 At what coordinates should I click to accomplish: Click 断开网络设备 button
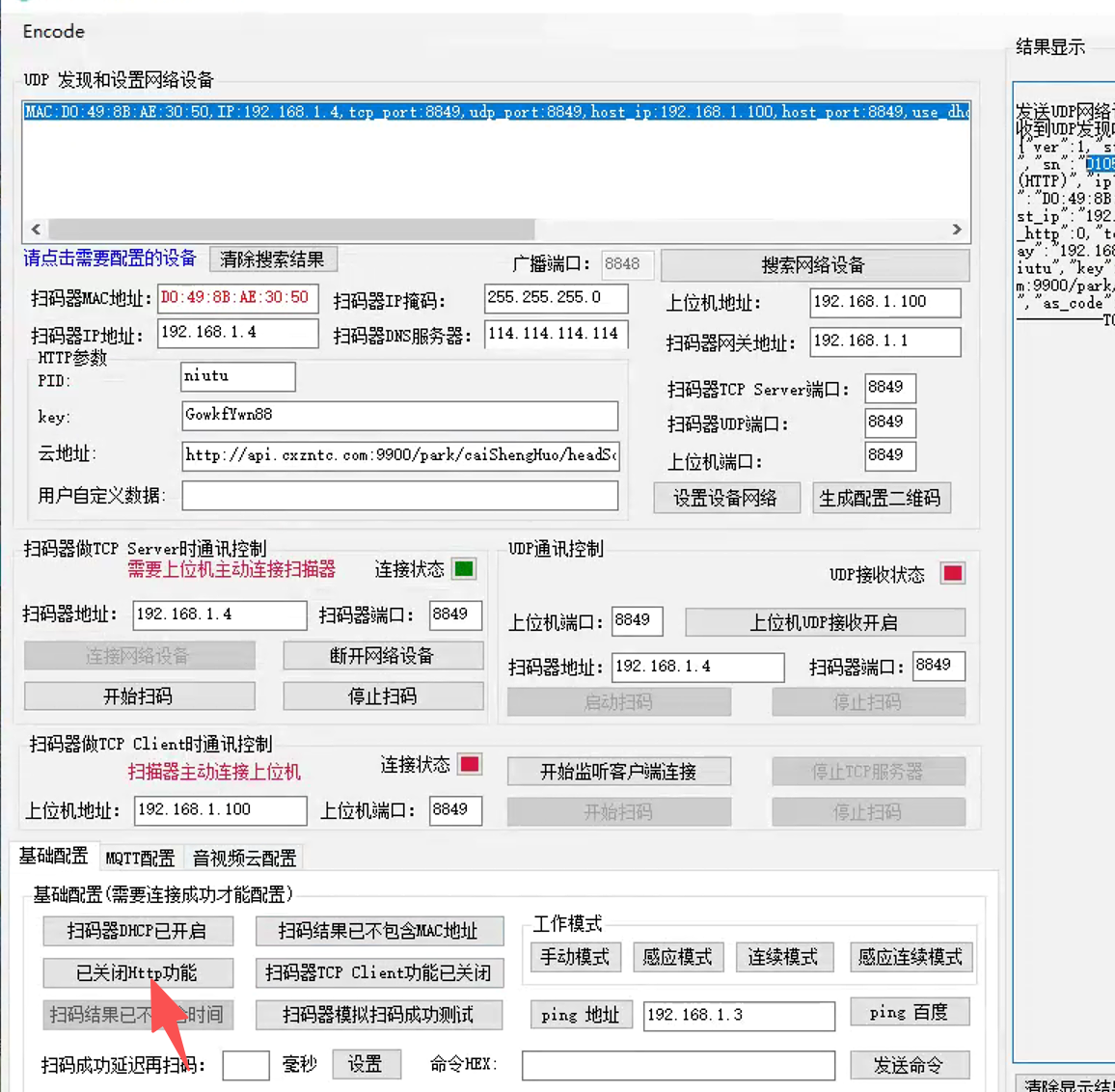(383, 655)
